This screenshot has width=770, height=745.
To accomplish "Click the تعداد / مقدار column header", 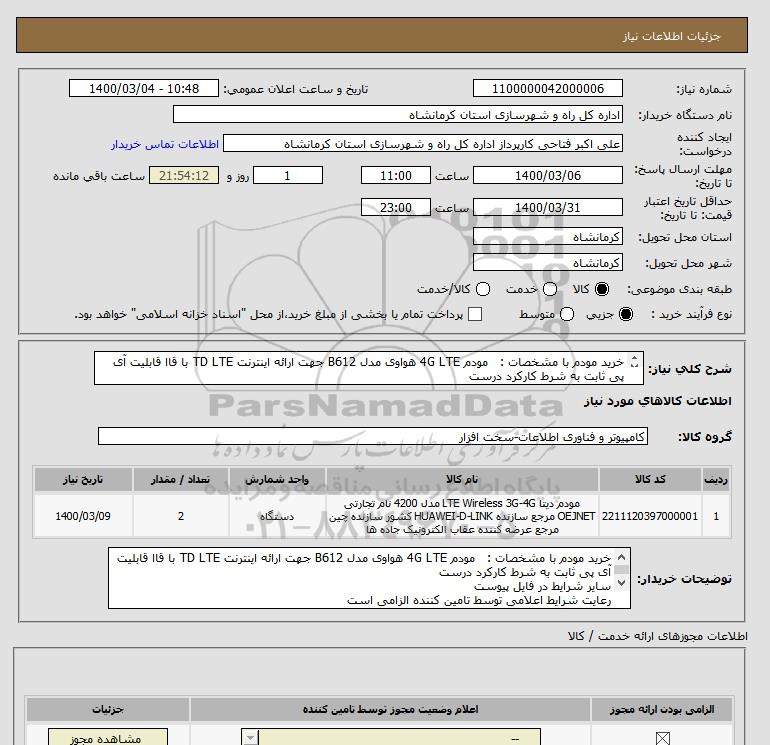I will point(181,479).
